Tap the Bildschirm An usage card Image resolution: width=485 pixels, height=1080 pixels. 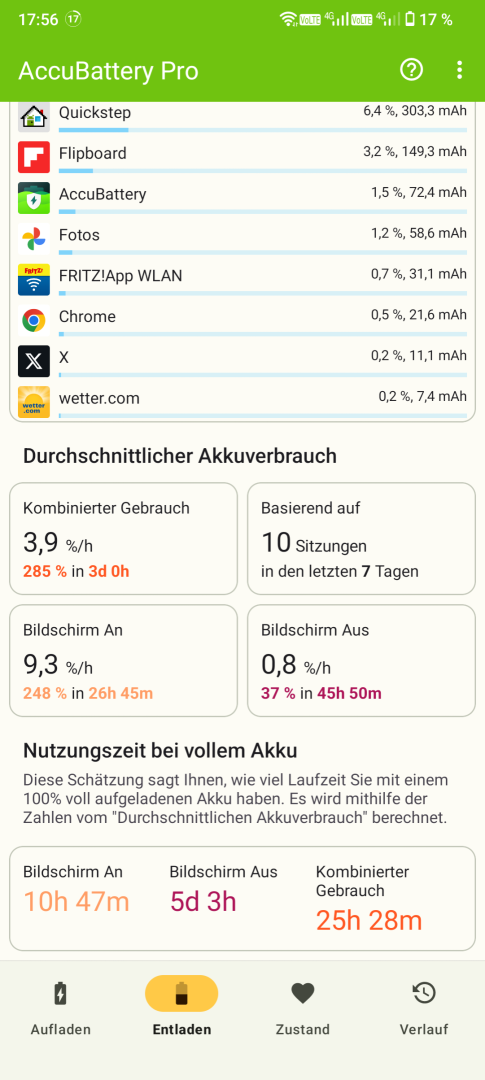(123, 661)
